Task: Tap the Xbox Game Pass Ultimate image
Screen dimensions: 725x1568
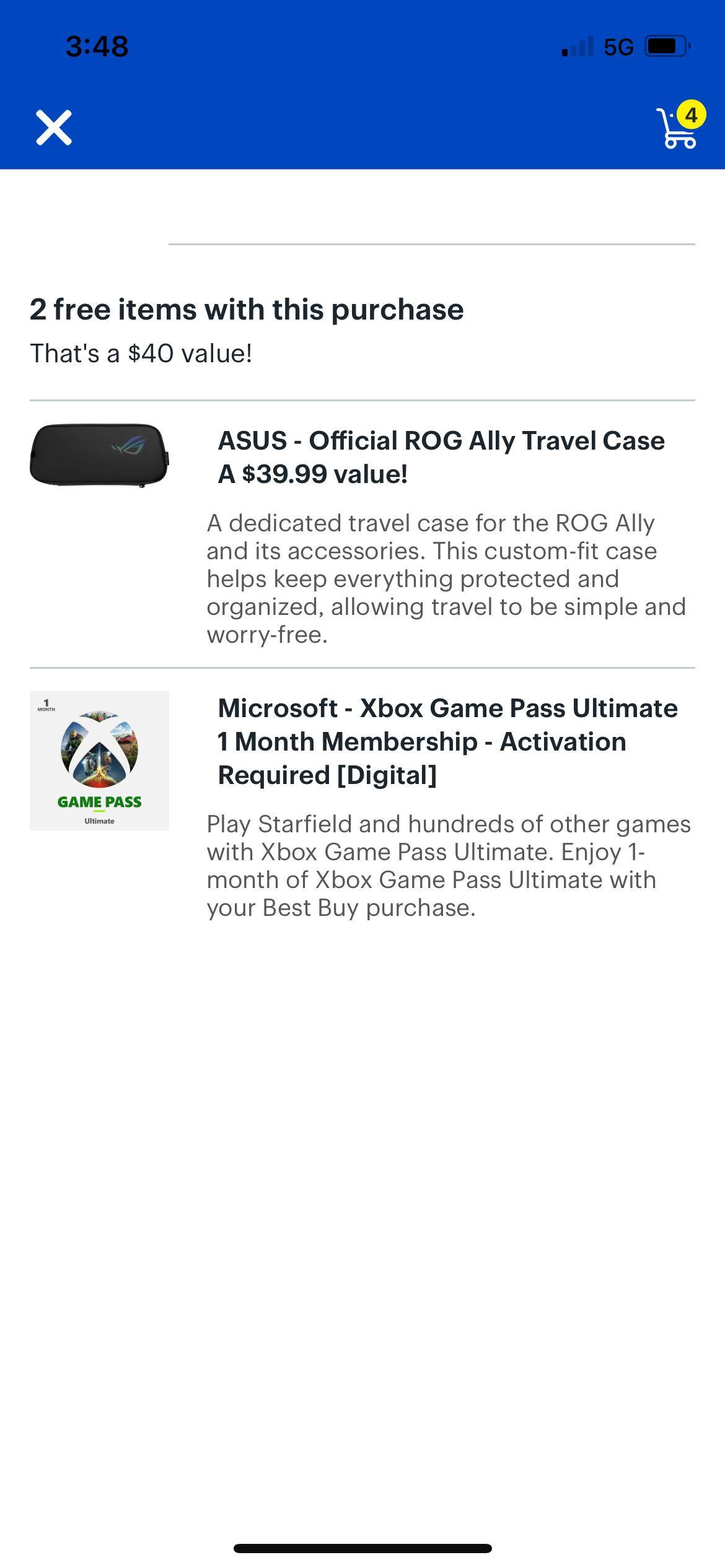Action: click(x=99, y=760)
